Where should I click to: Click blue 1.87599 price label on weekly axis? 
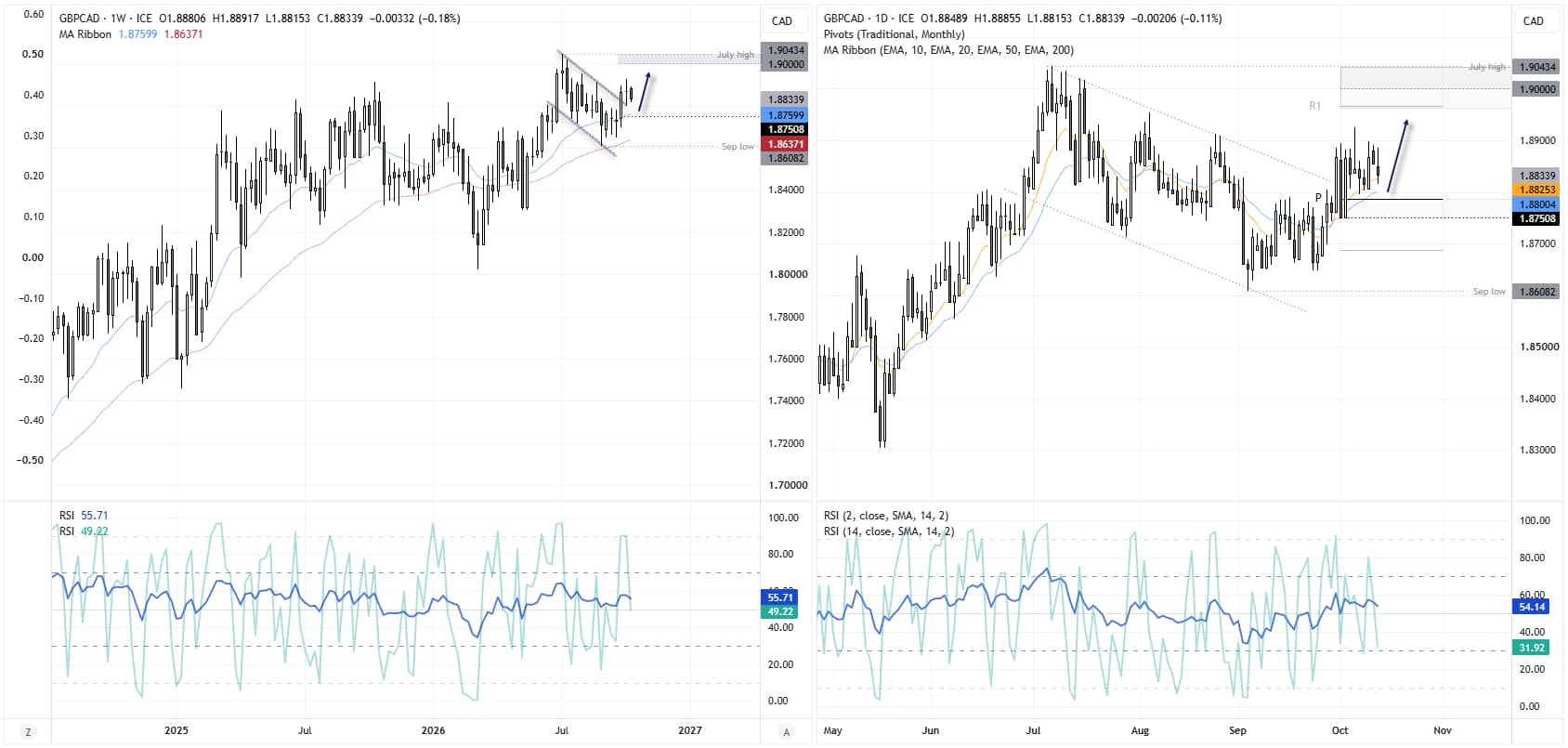(x=785, y=115)
